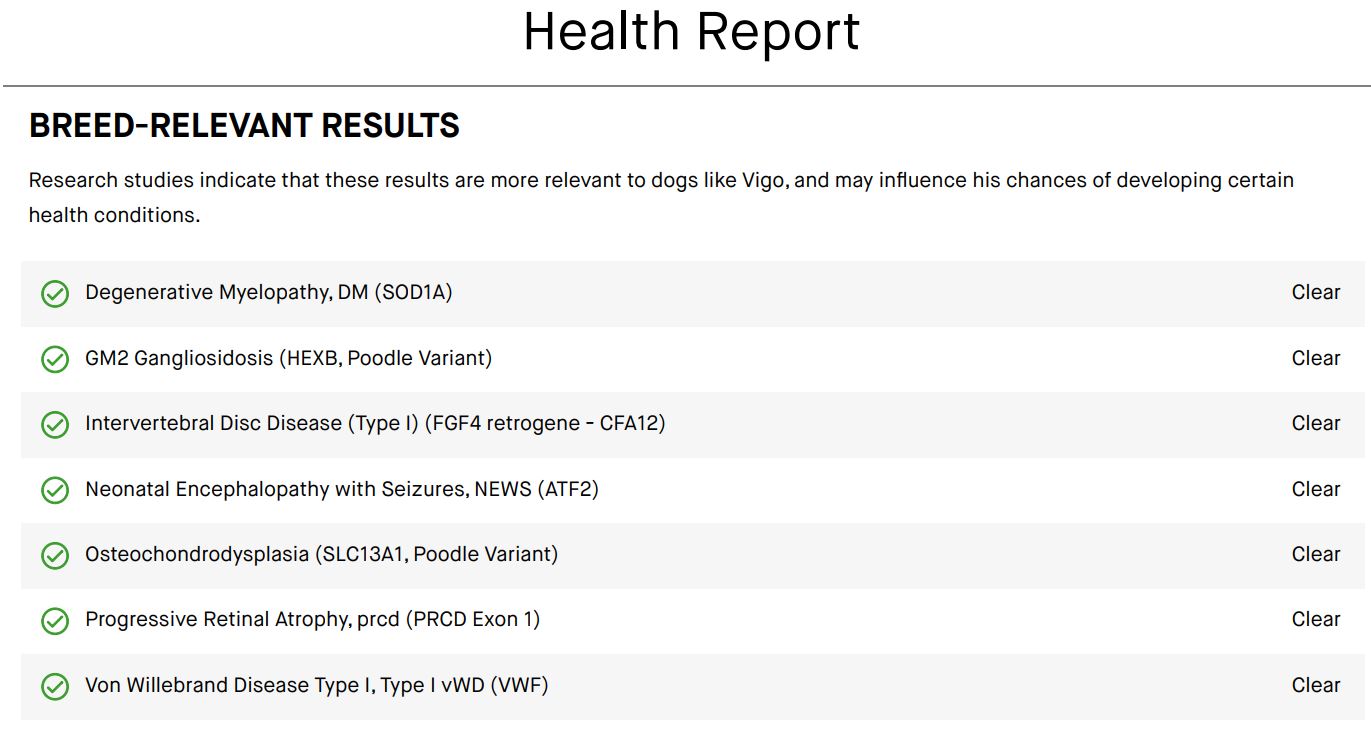Click the Health Report page title
Viewport: 1371px width, 740px height.
[x=691, y=32]
